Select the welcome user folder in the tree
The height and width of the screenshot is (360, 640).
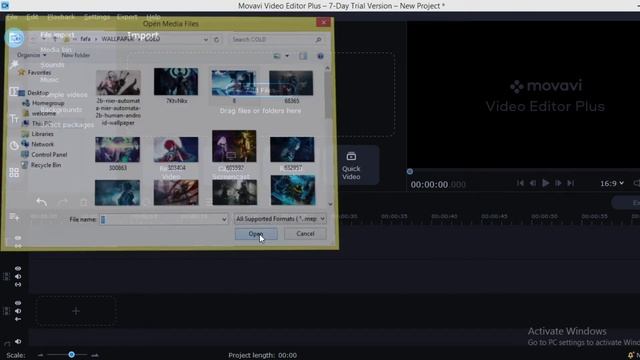43,113
